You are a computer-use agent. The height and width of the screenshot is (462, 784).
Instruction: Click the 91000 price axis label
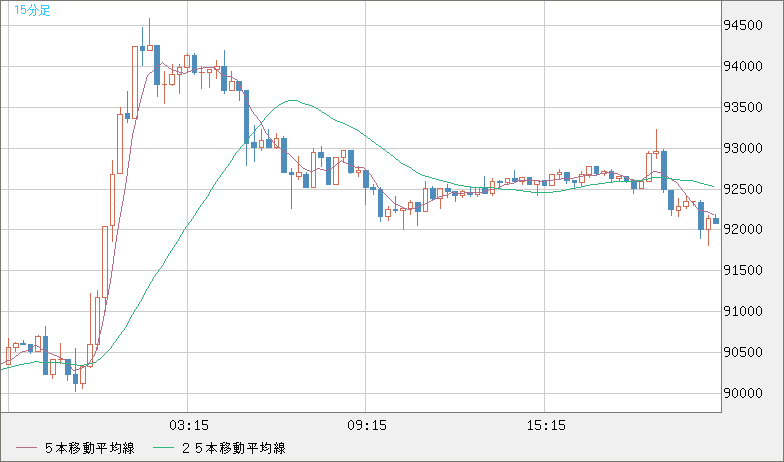[743, 312]
